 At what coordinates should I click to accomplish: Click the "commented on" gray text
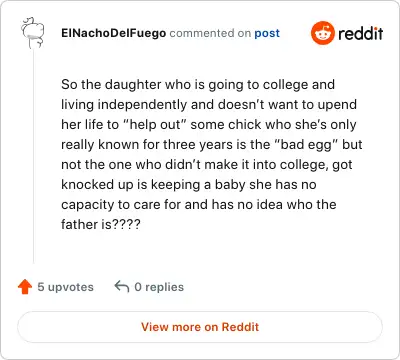210,33
